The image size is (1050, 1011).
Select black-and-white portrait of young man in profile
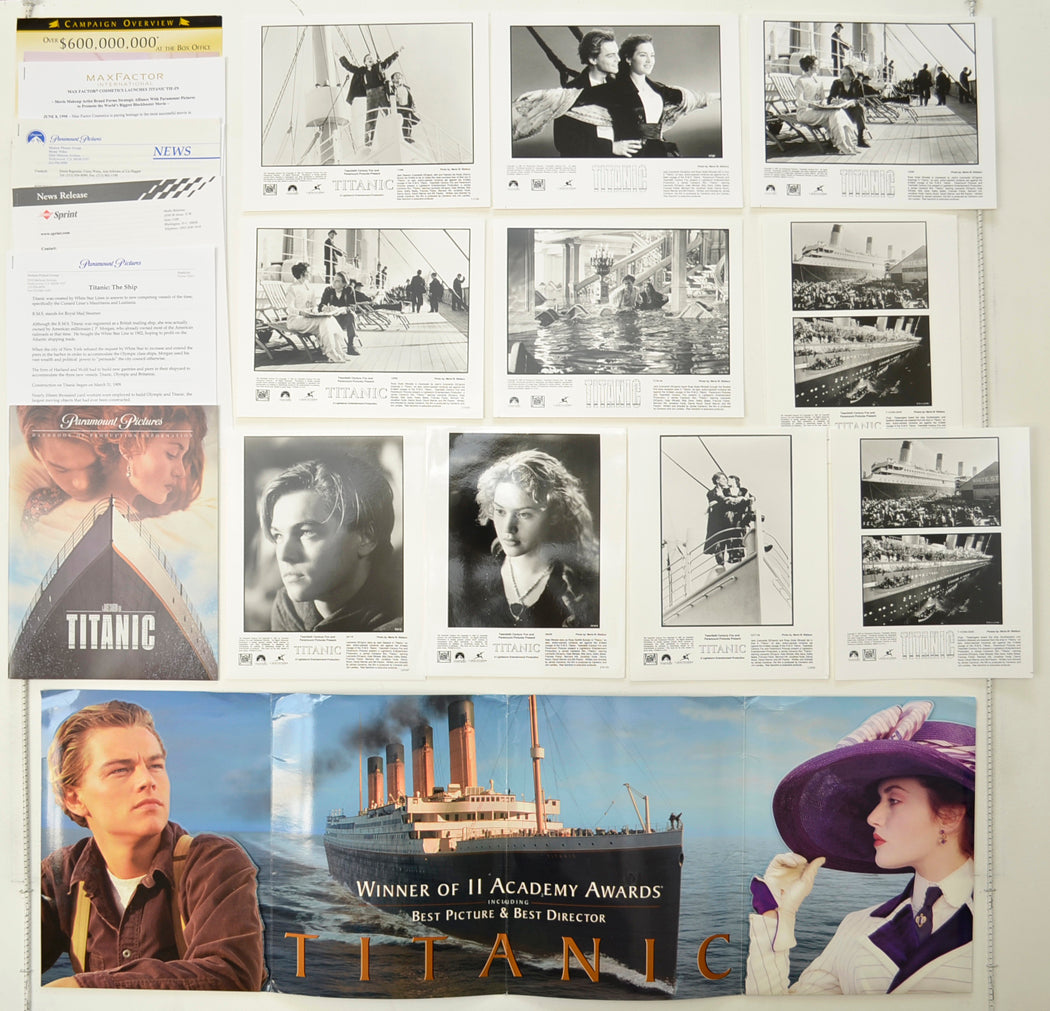coord(323,533)
